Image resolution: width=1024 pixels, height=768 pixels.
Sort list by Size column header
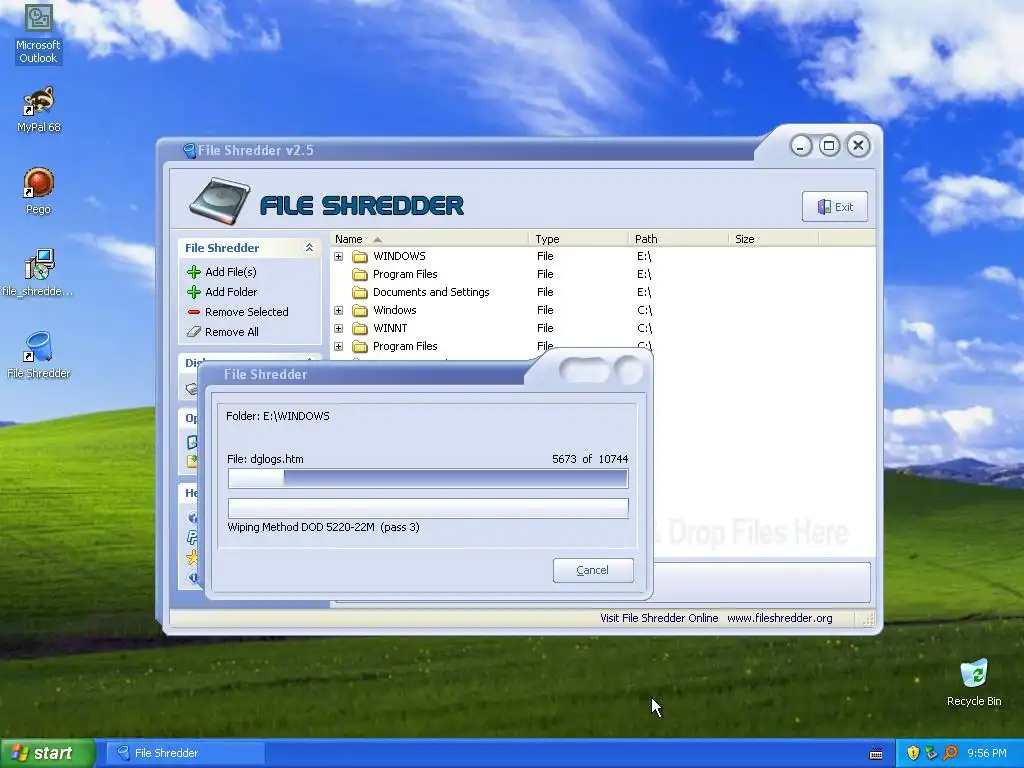point(773,239)
